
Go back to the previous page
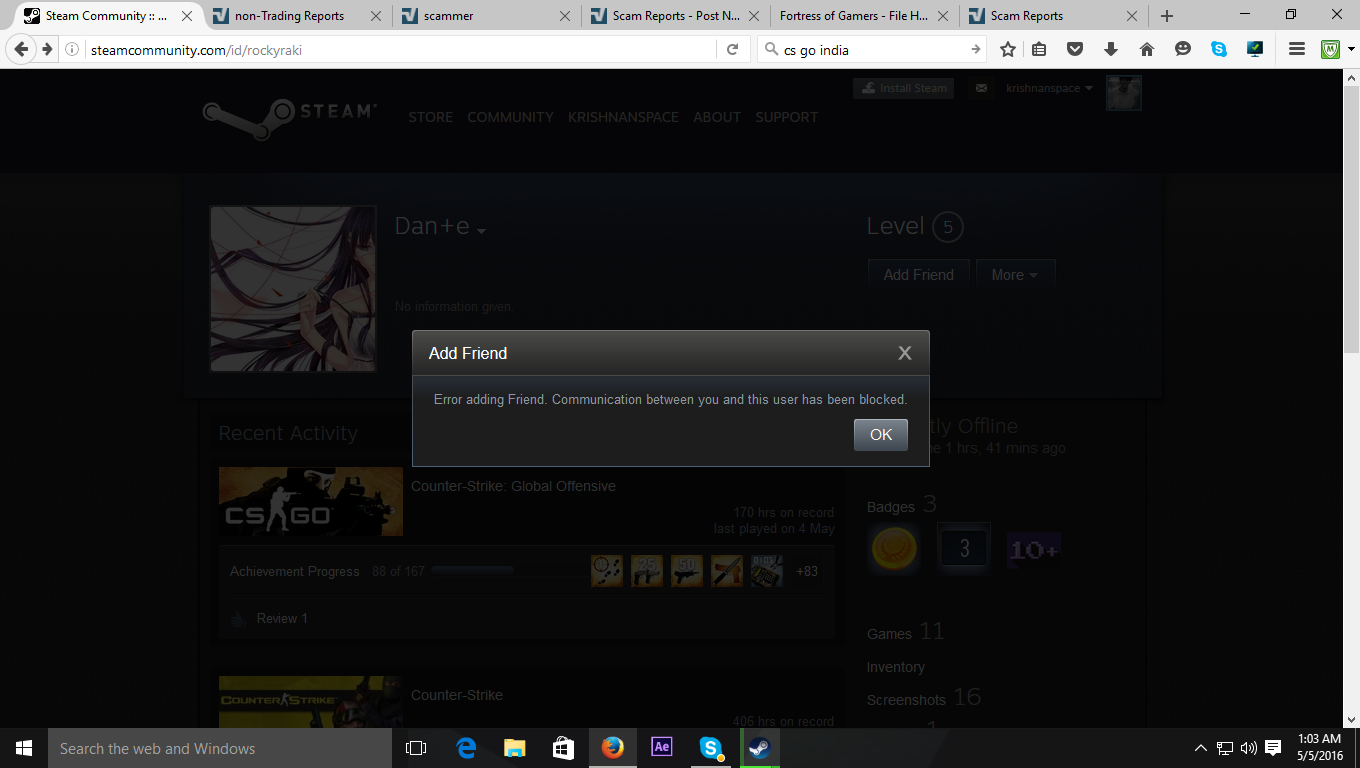point(21,49)
